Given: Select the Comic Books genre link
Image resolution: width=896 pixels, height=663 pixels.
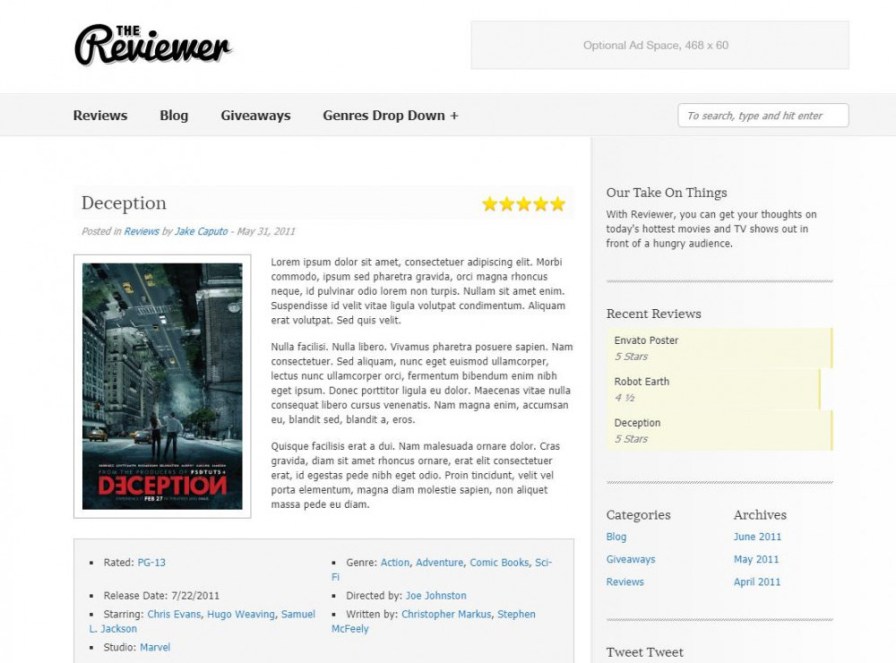Looking at the screenshot, I should (499, 562).
